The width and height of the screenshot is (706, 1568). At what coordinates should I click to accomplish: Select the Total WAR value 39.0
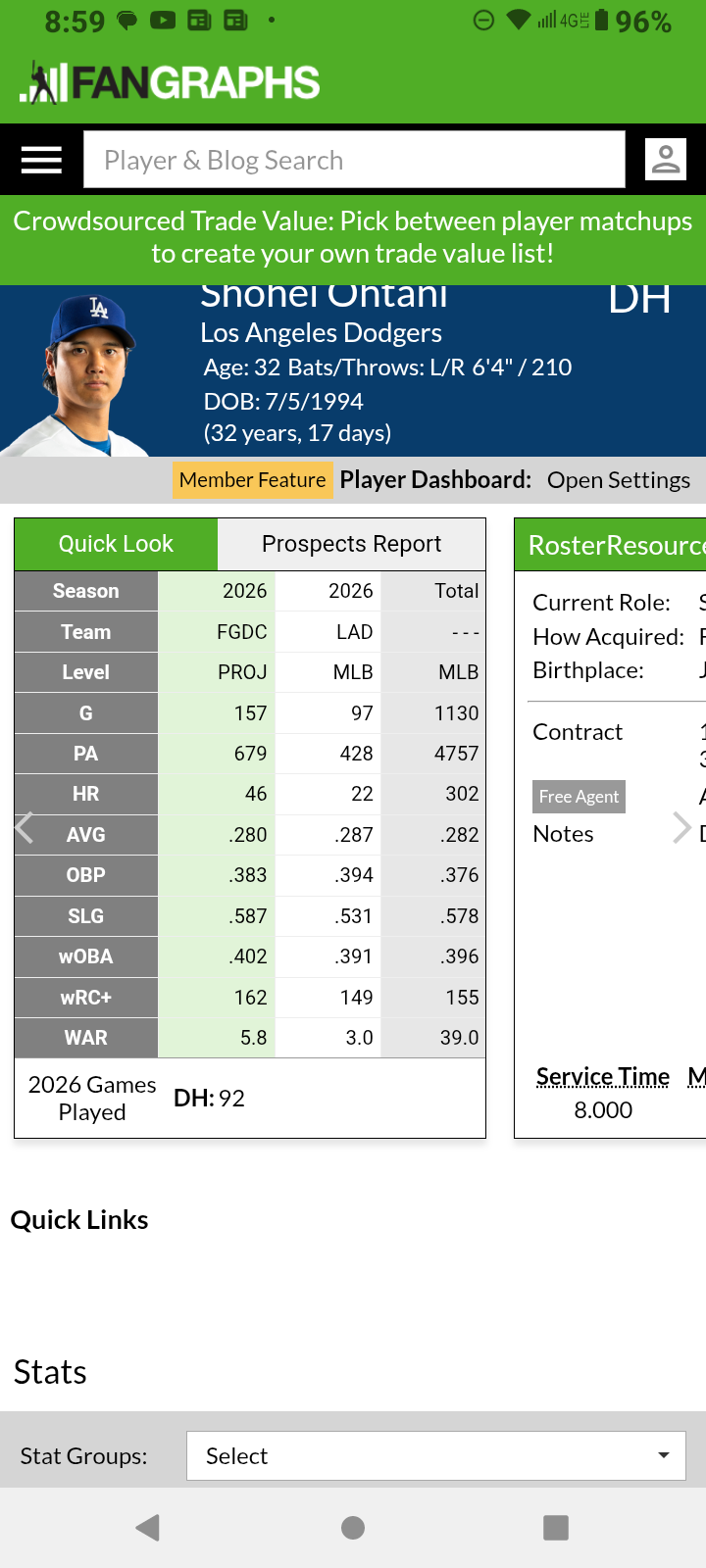point(459,1038)
